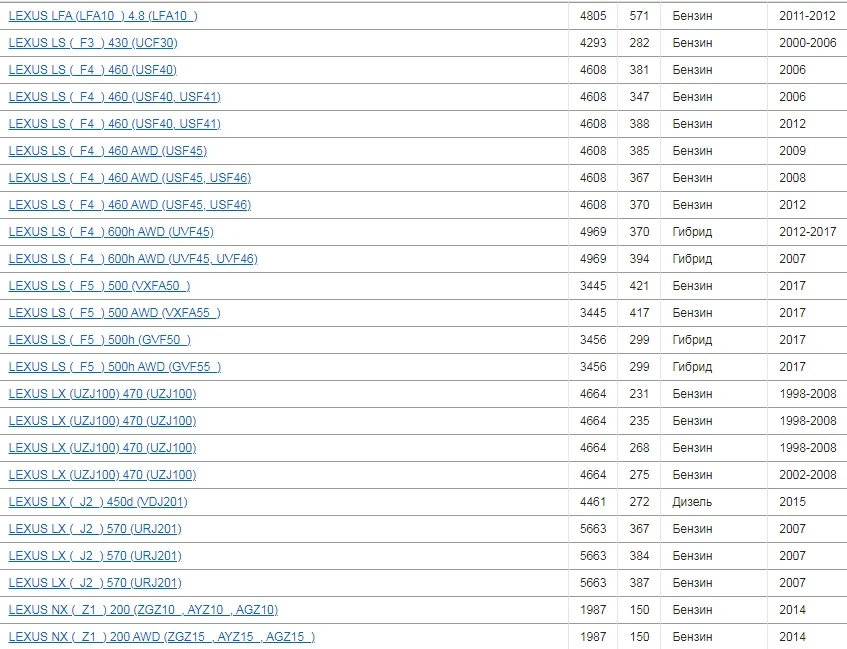Open LS 460 AWD (USF45, USF46) link from 2008
The image size is (847, 649).
click(130, 178)
